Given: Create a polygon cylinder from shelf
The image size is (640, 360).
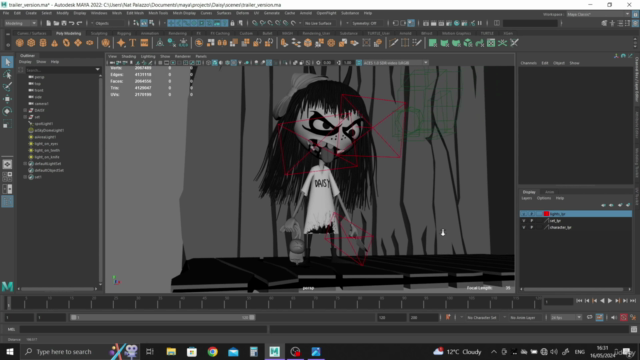Looking at the screenshot, I should point(43,43).
